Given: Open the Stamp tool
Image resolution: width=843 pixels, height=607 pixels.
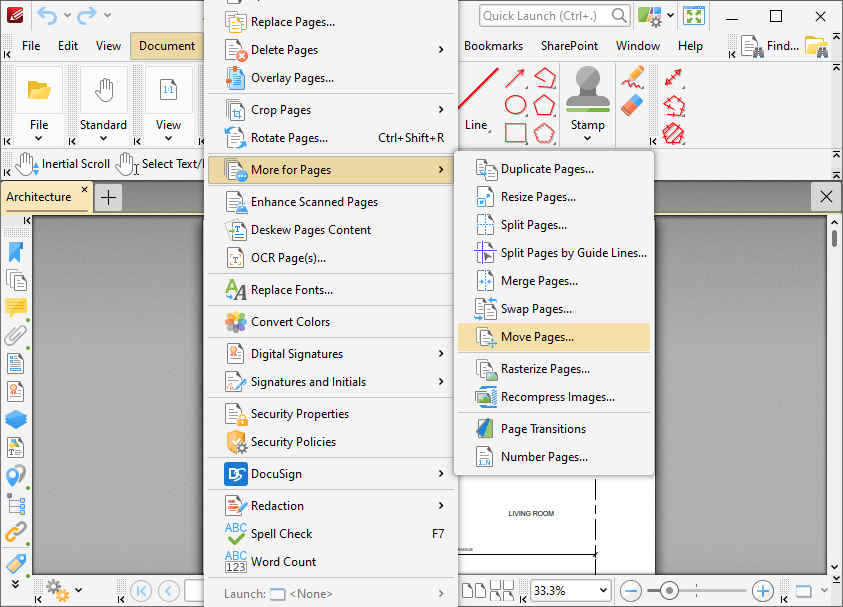Looking at the screenshot, I should [x=588, y=105].
